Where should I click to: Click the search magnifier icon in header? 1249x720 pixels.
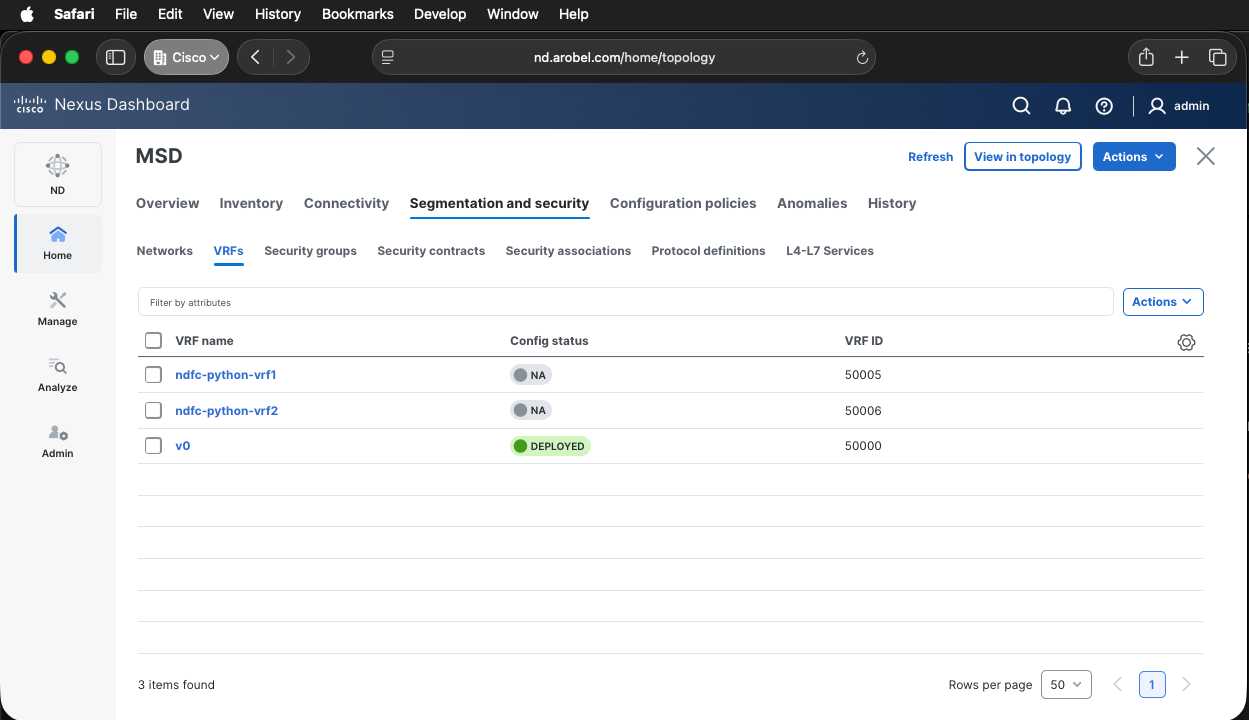click(x=1021, y=106)
